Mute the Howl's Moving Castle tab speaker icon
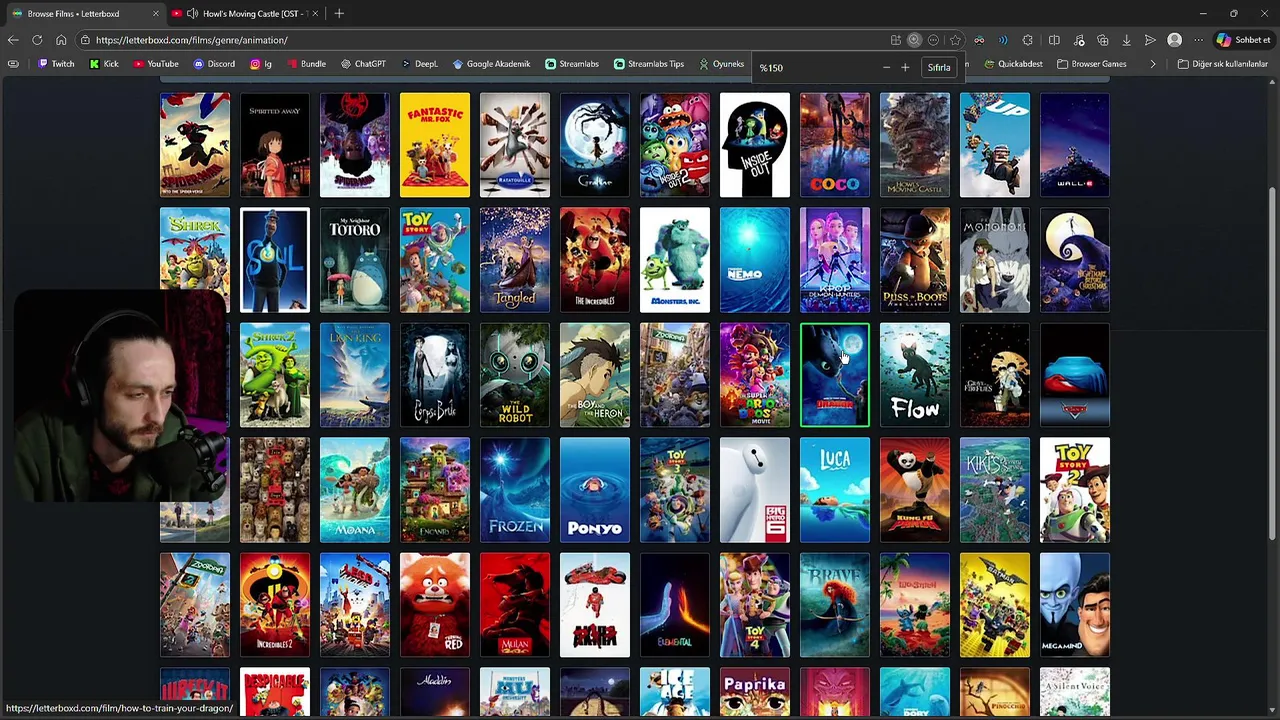Image resolution: width=1280 pixels, height=720 pixels. 191,13
